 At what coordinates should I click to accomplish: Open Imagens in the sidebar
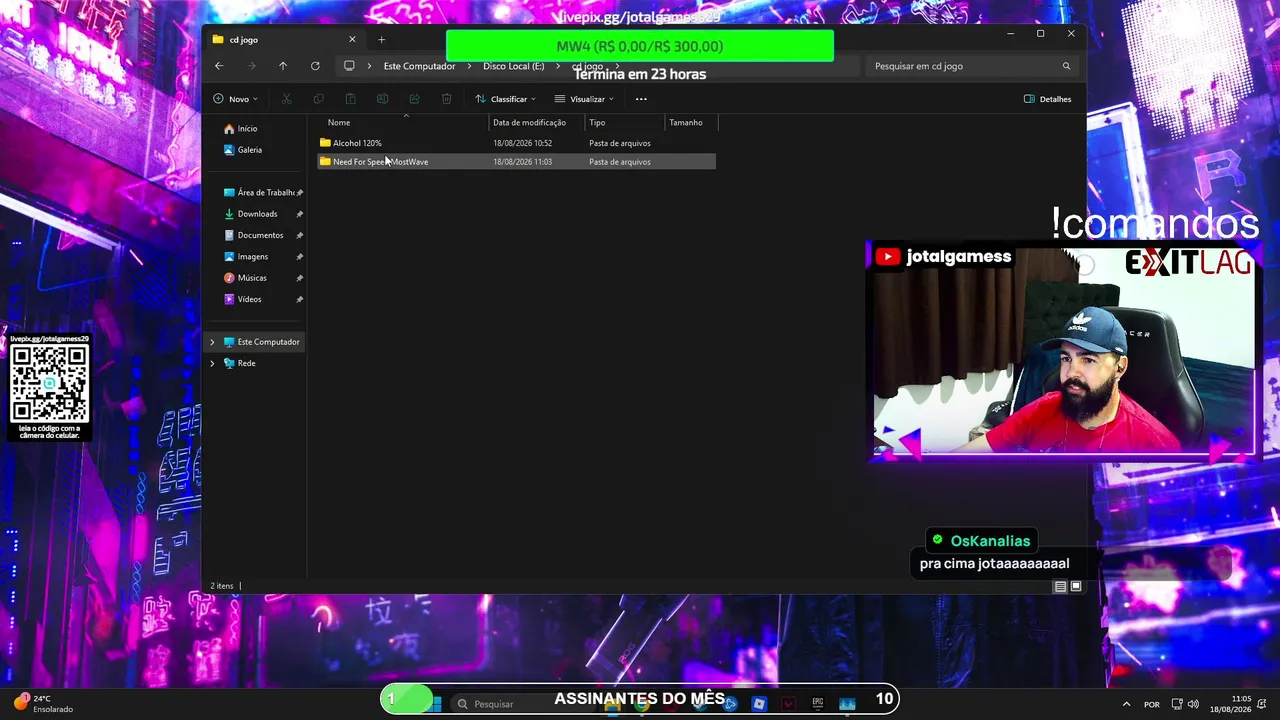(246, 257)
